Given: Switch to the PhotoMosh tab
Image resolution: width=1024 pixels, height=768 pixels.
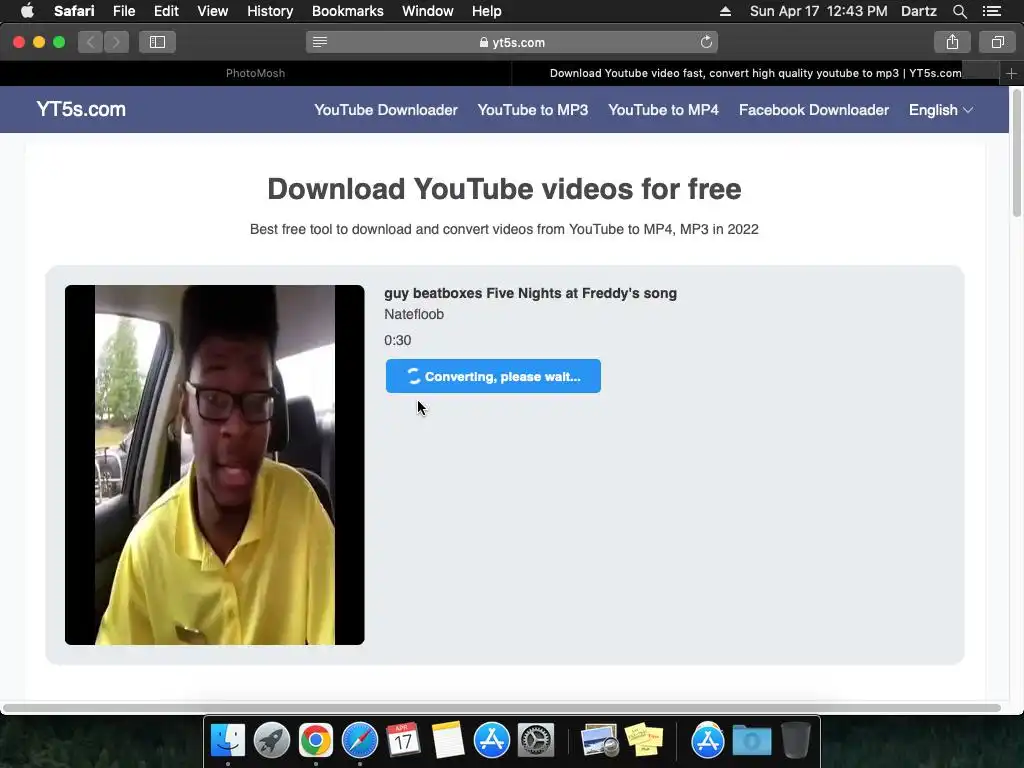Looking at the screenshot, I should (x=255, y=73).
